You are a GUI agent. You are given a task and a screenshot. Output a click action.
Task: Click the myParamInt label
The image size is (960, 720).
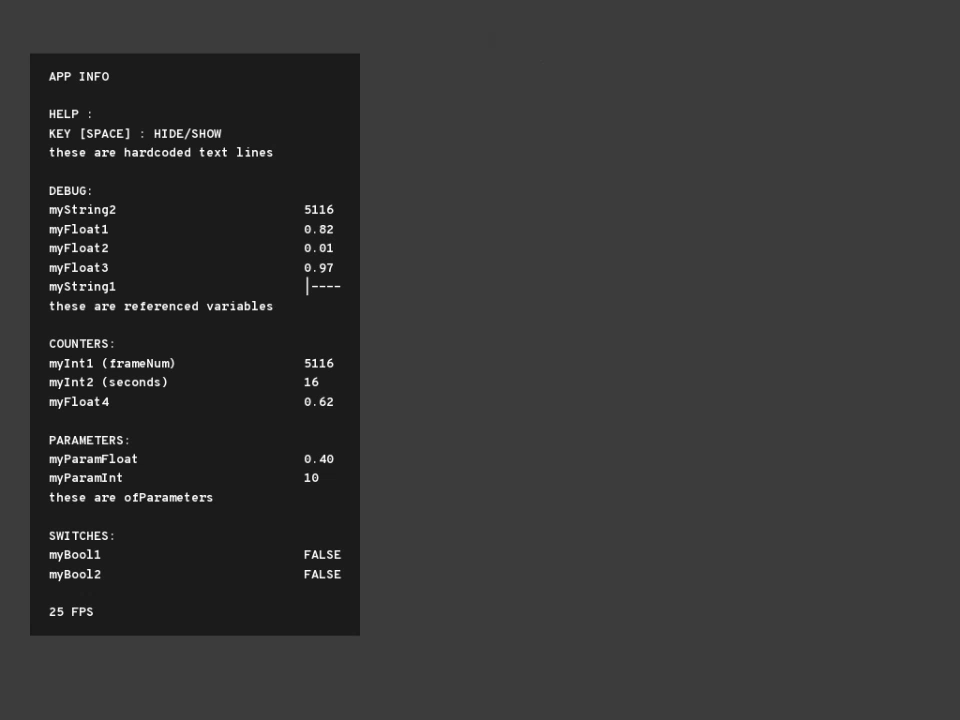(86, 478)
